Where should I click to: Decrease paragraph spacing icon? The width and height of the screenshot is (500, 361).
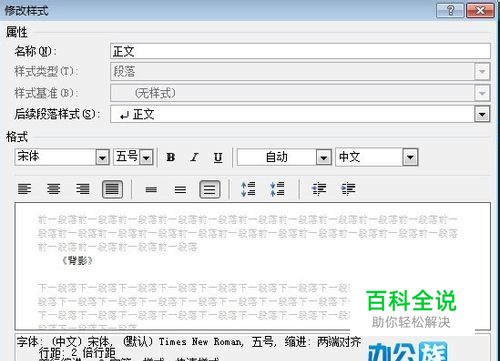tap(277, 189)
